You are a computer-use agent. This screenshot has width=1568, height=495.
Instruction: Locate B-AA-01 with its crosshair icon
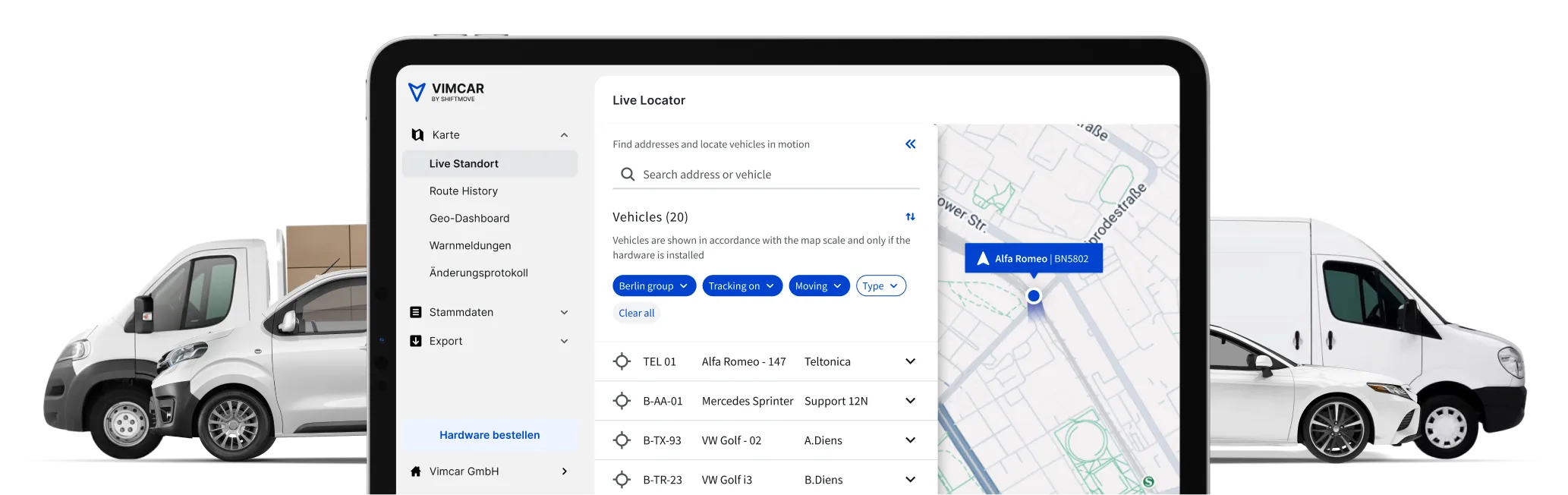(622, 401)
